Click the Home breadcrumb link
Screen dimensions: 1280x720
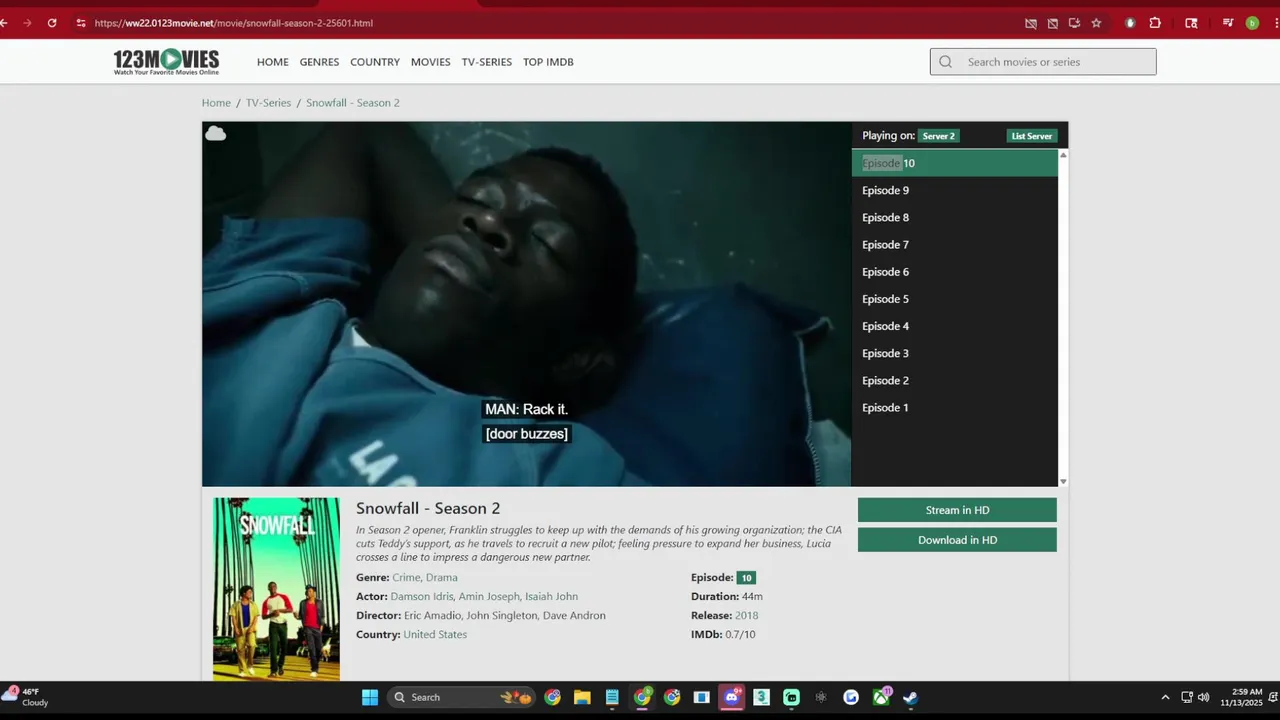pos(216,103)
